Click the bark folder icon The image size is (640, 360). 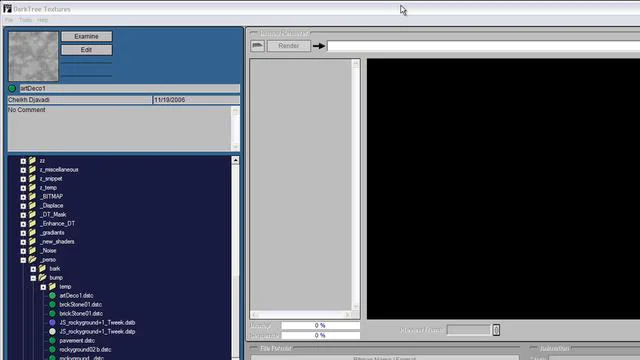point(42,268)
